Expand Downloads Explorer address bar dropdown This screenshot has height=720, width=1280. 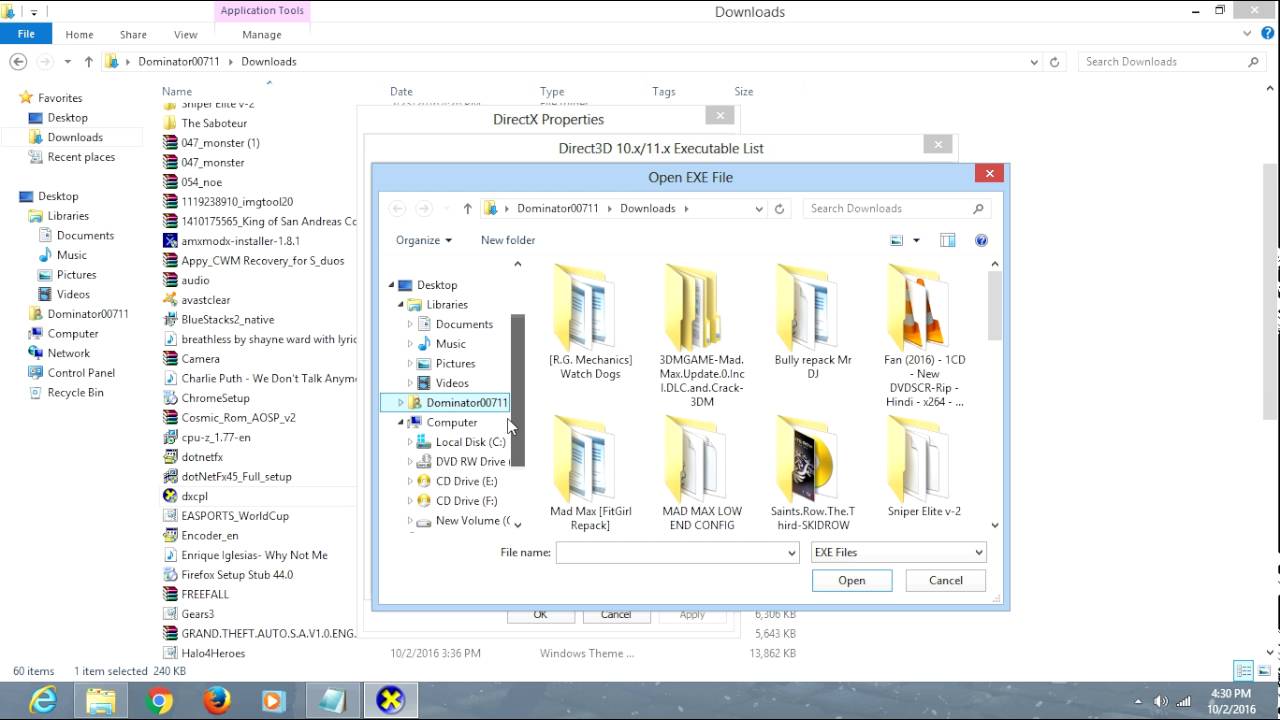[1034, 61]
